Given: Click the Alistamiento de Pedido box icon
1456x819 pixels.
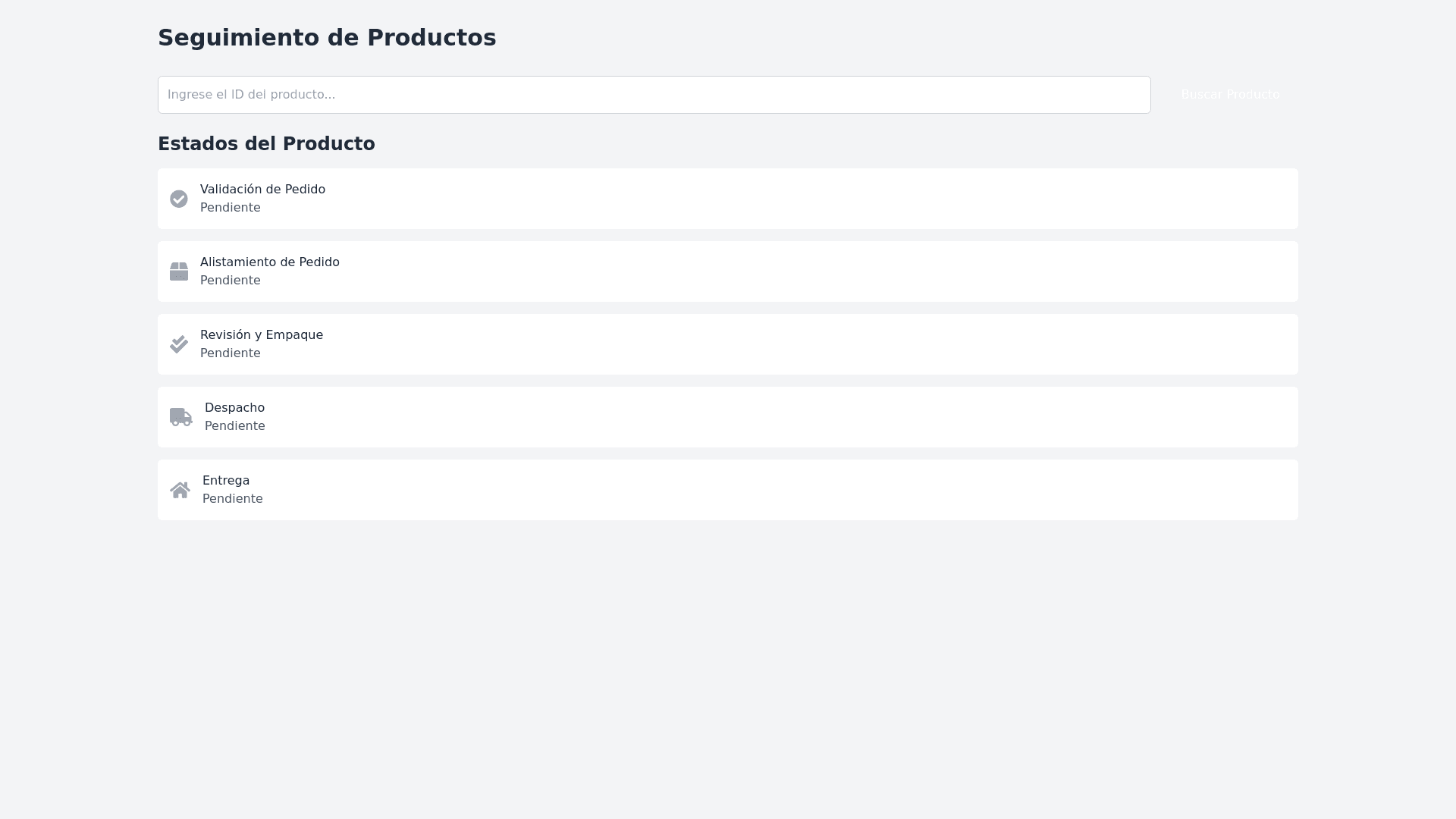Looking at the screenshot, I should (x=179, y=271).
